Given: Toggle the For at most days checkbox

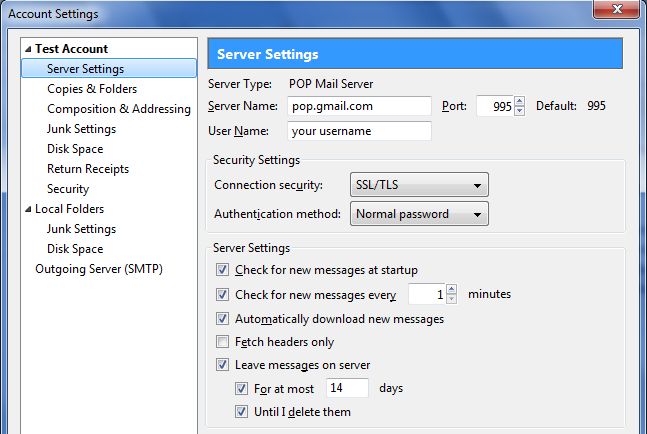Looking at the screenshot, I should coord(241,389).
